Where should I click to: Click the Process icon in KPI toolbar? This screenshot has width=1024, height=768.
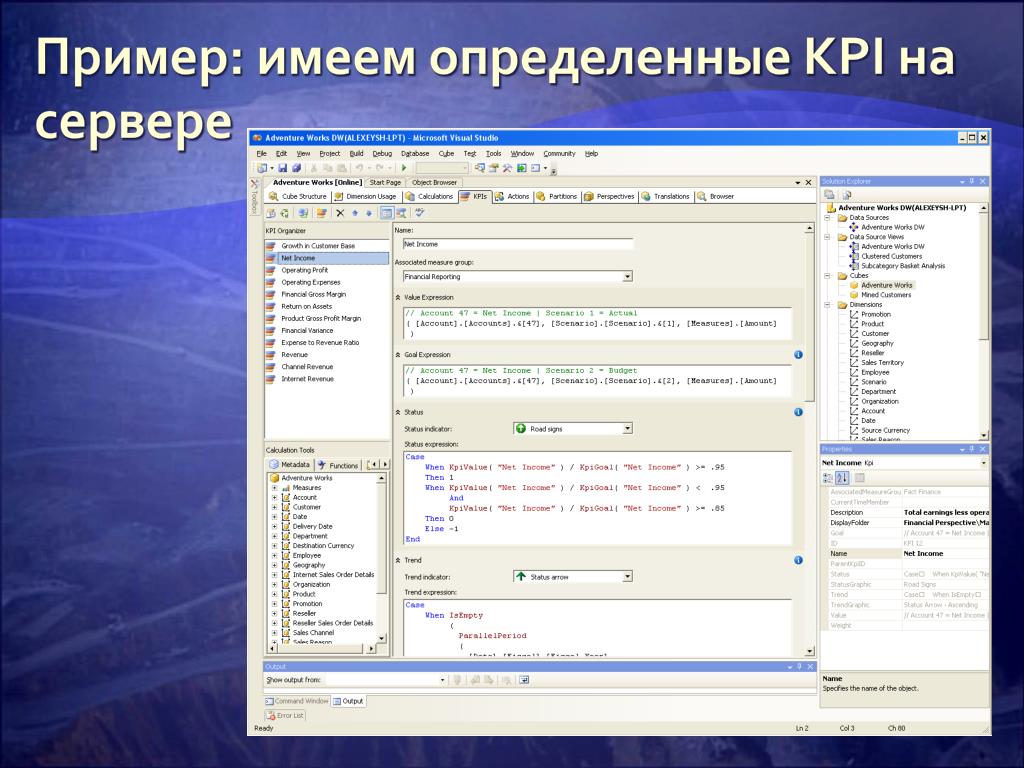point(271,213)
